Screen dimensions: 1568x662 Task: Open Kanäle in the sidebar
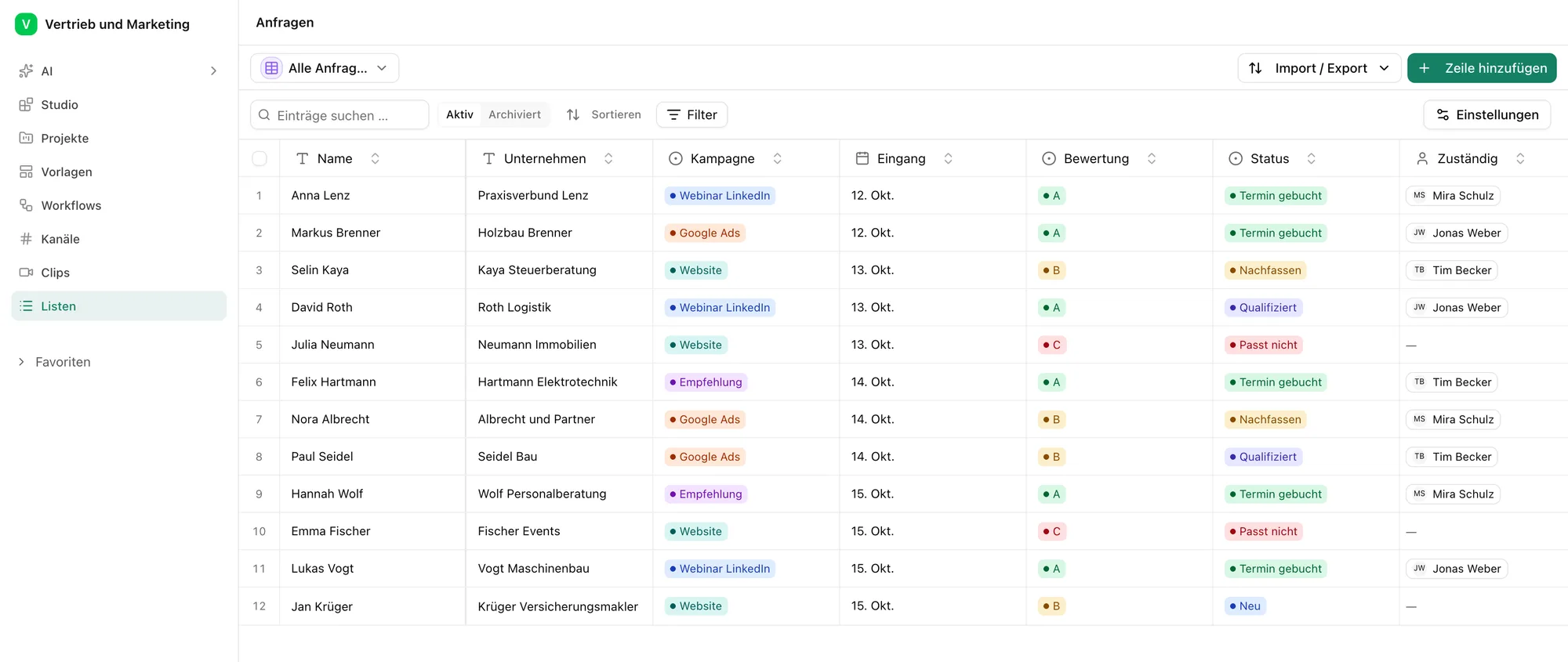(x=118, y=240)
